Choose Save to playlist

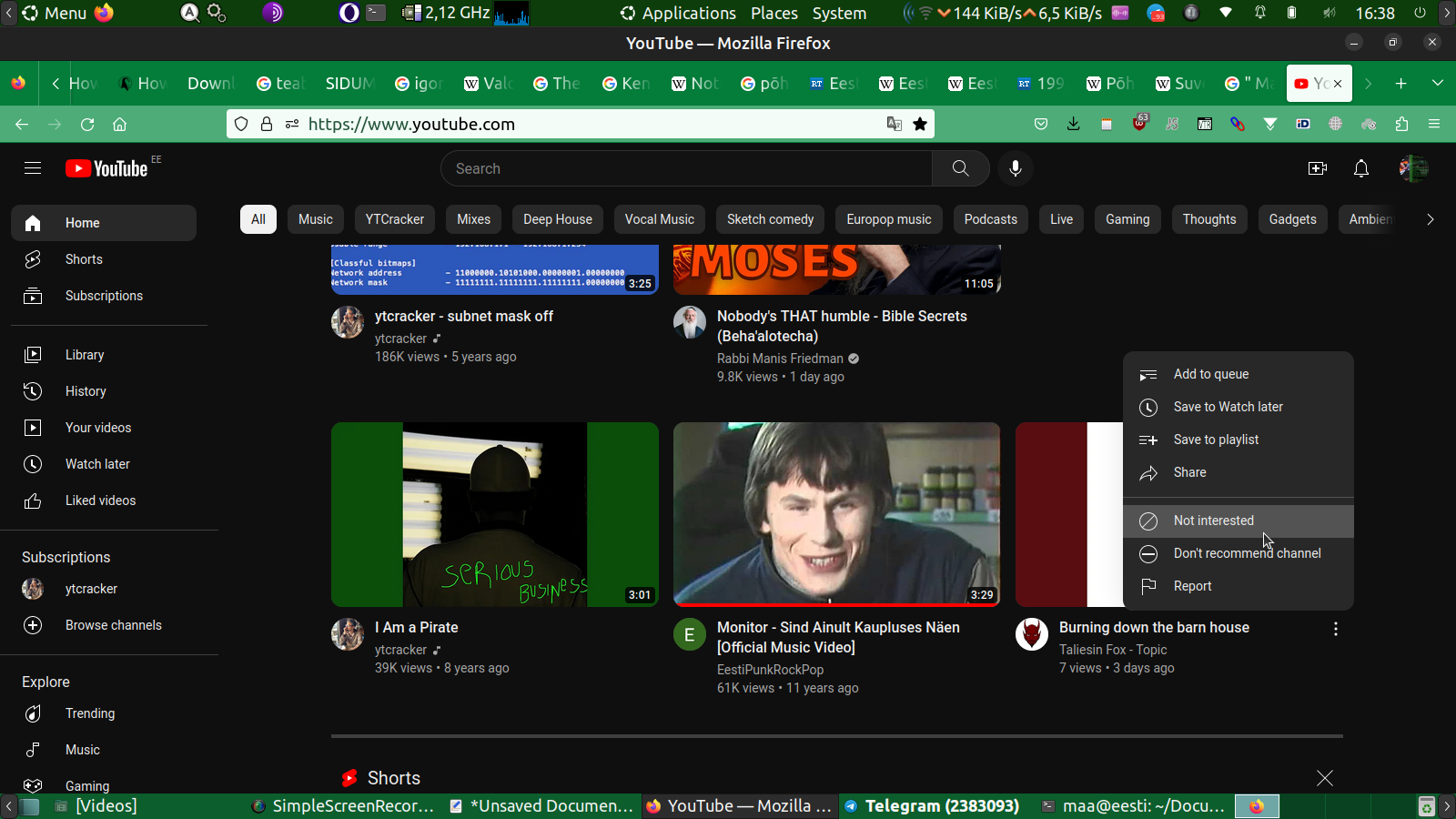pyautogui.click(x=1239, y=440)
